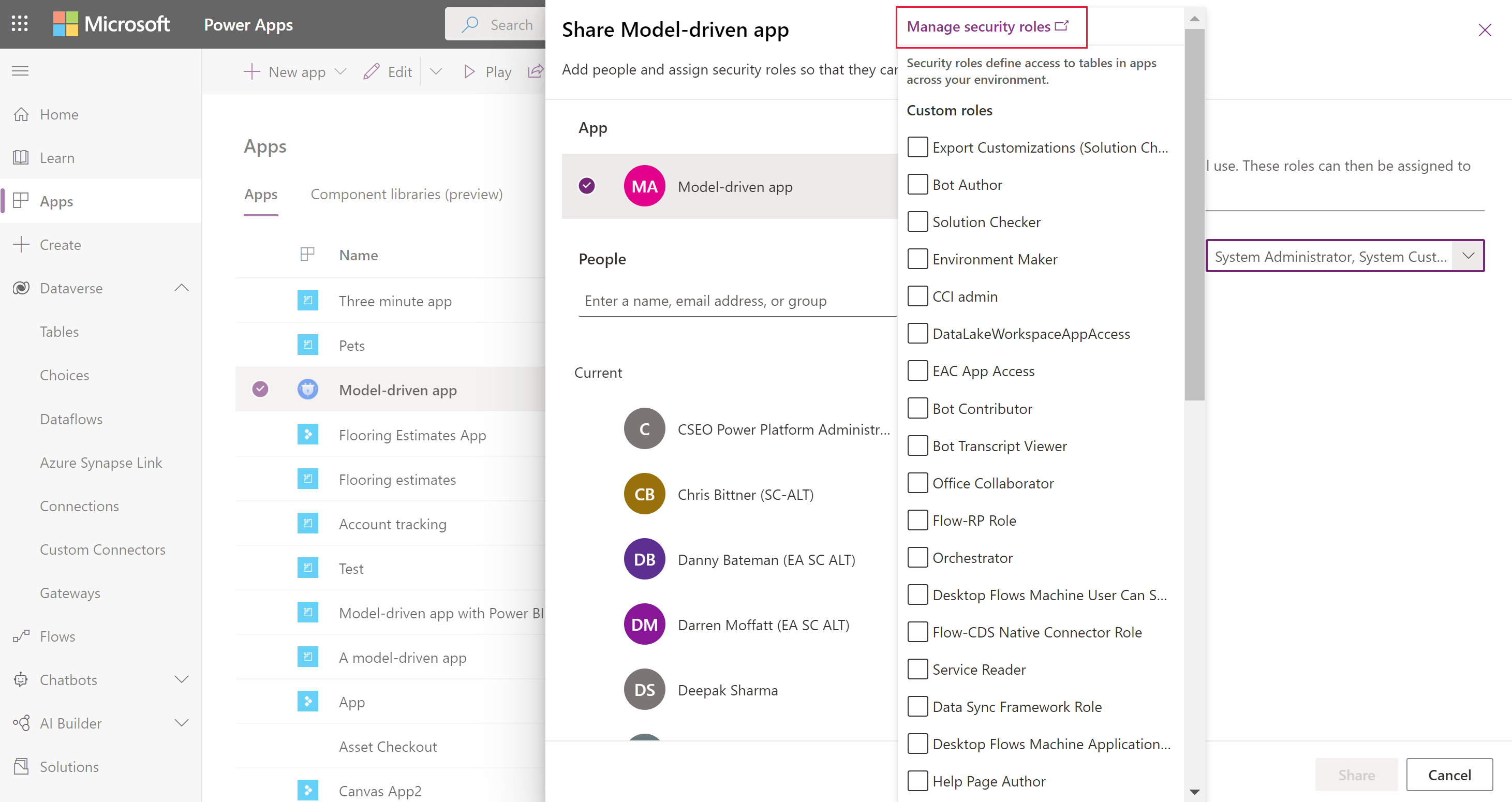This screenshot has height=802, width=1512.
Task: Click the AI Builder icon
Action: click(x=21, y=723)
